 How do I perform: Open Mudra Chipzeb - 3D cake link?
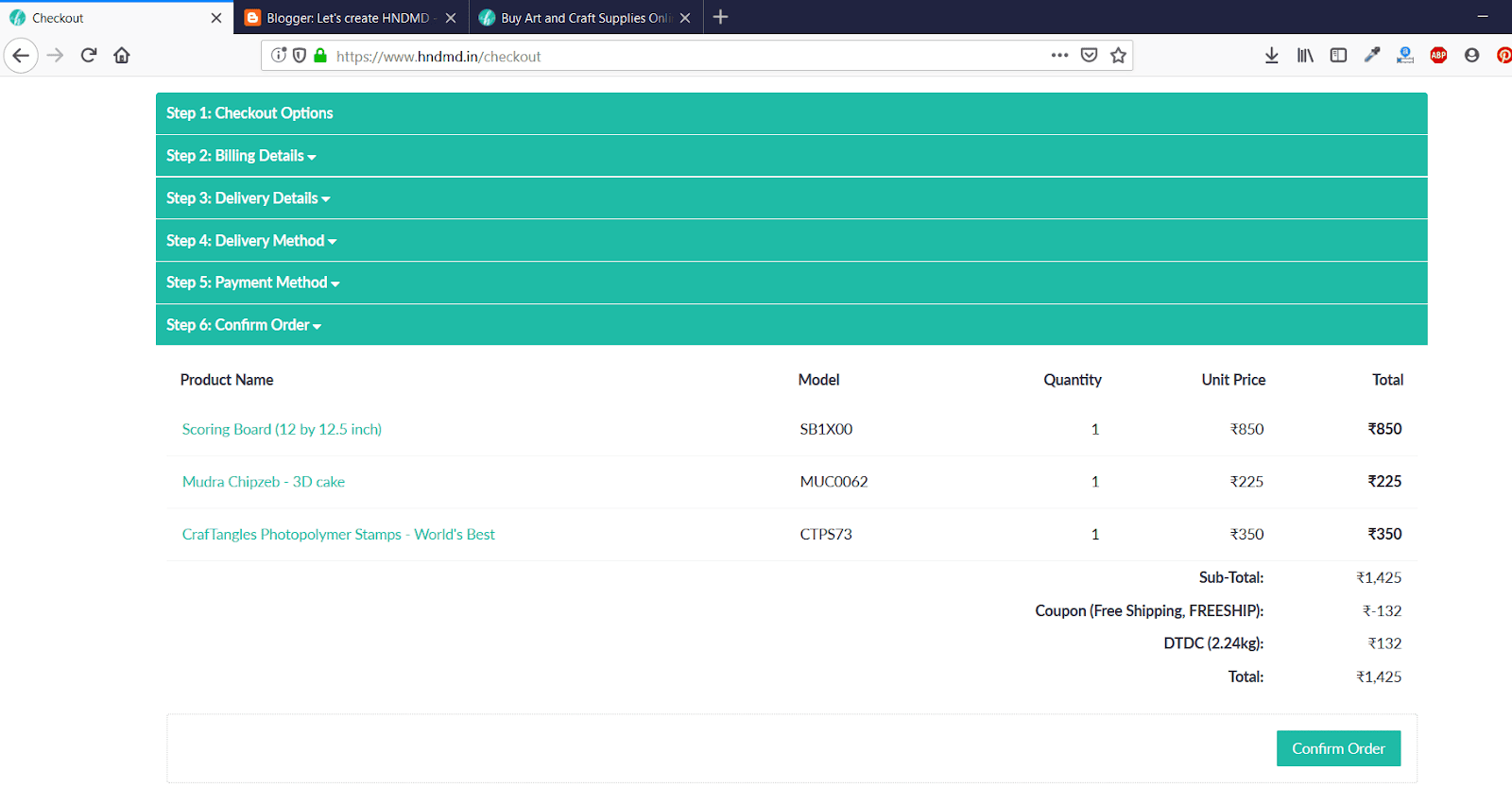264,482
